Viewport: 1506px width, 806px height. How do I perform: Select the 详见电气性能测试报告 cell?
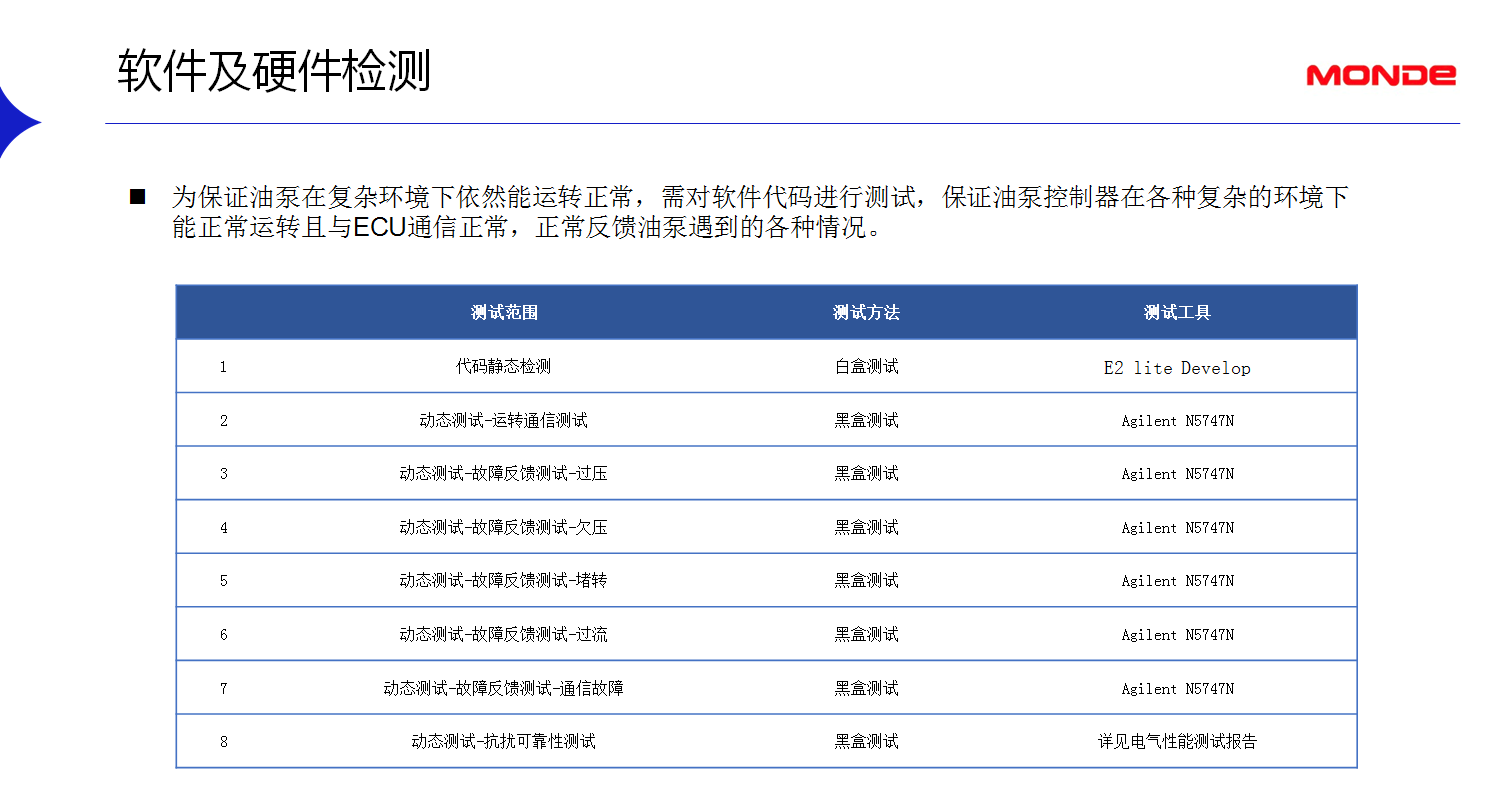click(x=1177, y=742)
